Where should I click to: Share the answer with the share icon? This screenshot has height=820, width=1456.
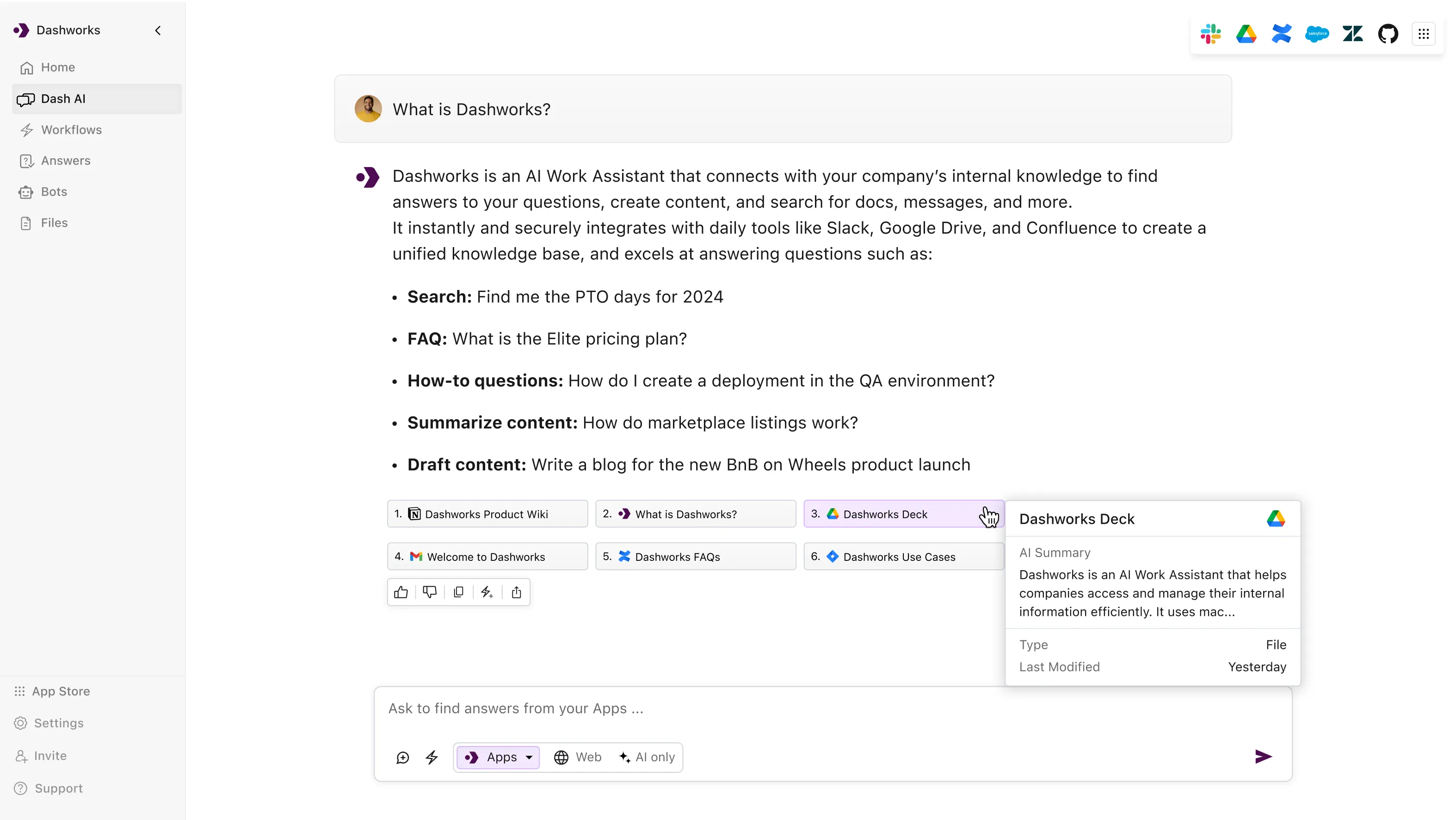516,592
